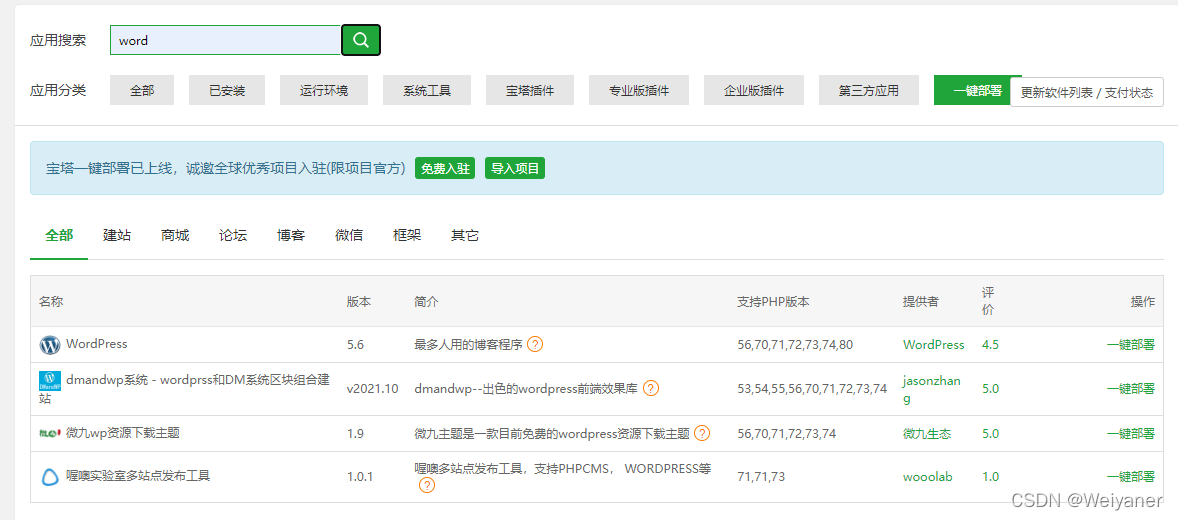Select the 宝塔插件 category
Image resolution: width=1178 pixels, height=520 pixels.
(530, 90)
